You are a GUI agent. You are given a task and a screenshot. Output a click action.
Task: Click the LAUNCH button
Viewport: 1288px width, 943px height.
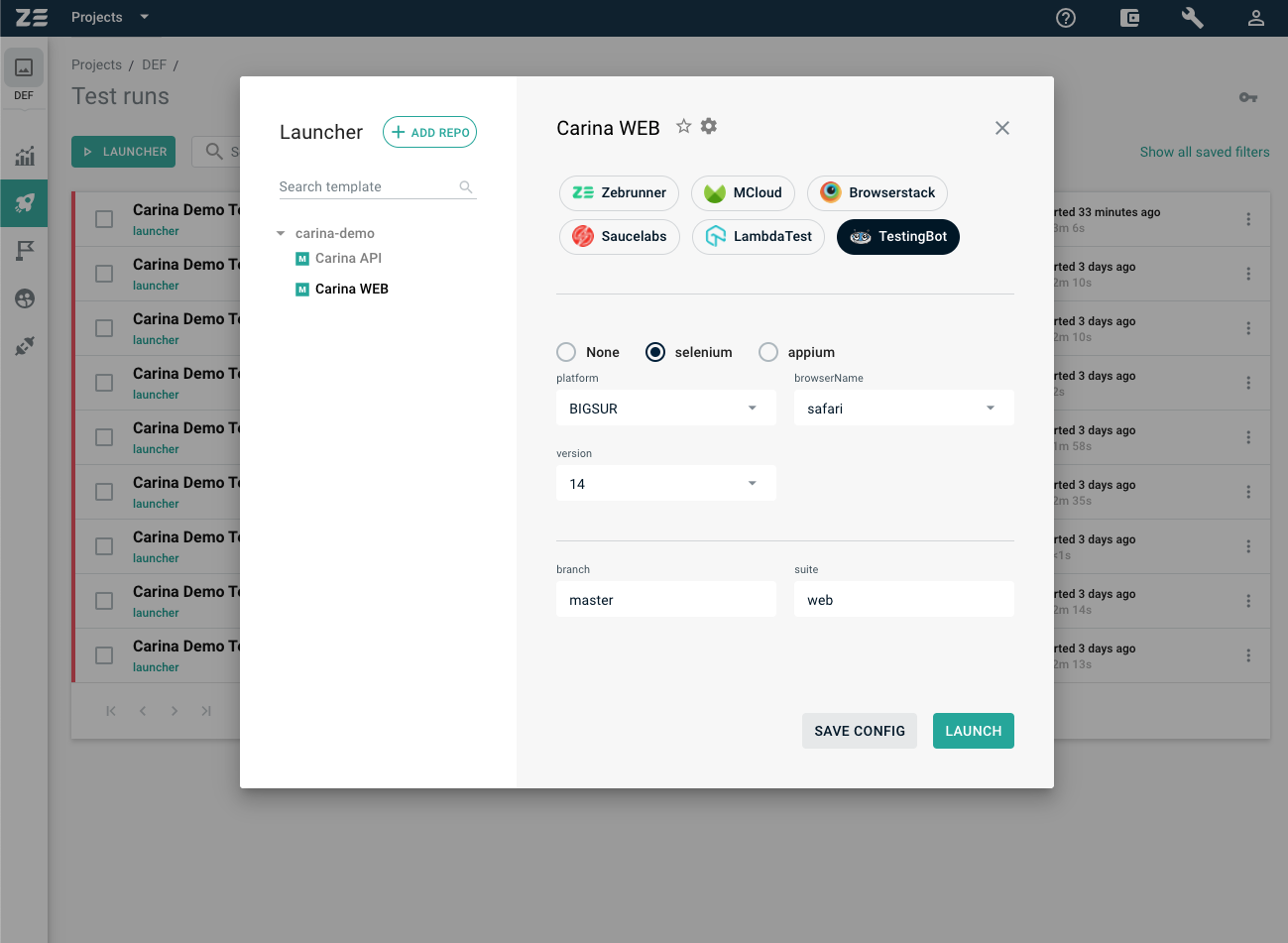pyautogui.click(x=974, y=731)
